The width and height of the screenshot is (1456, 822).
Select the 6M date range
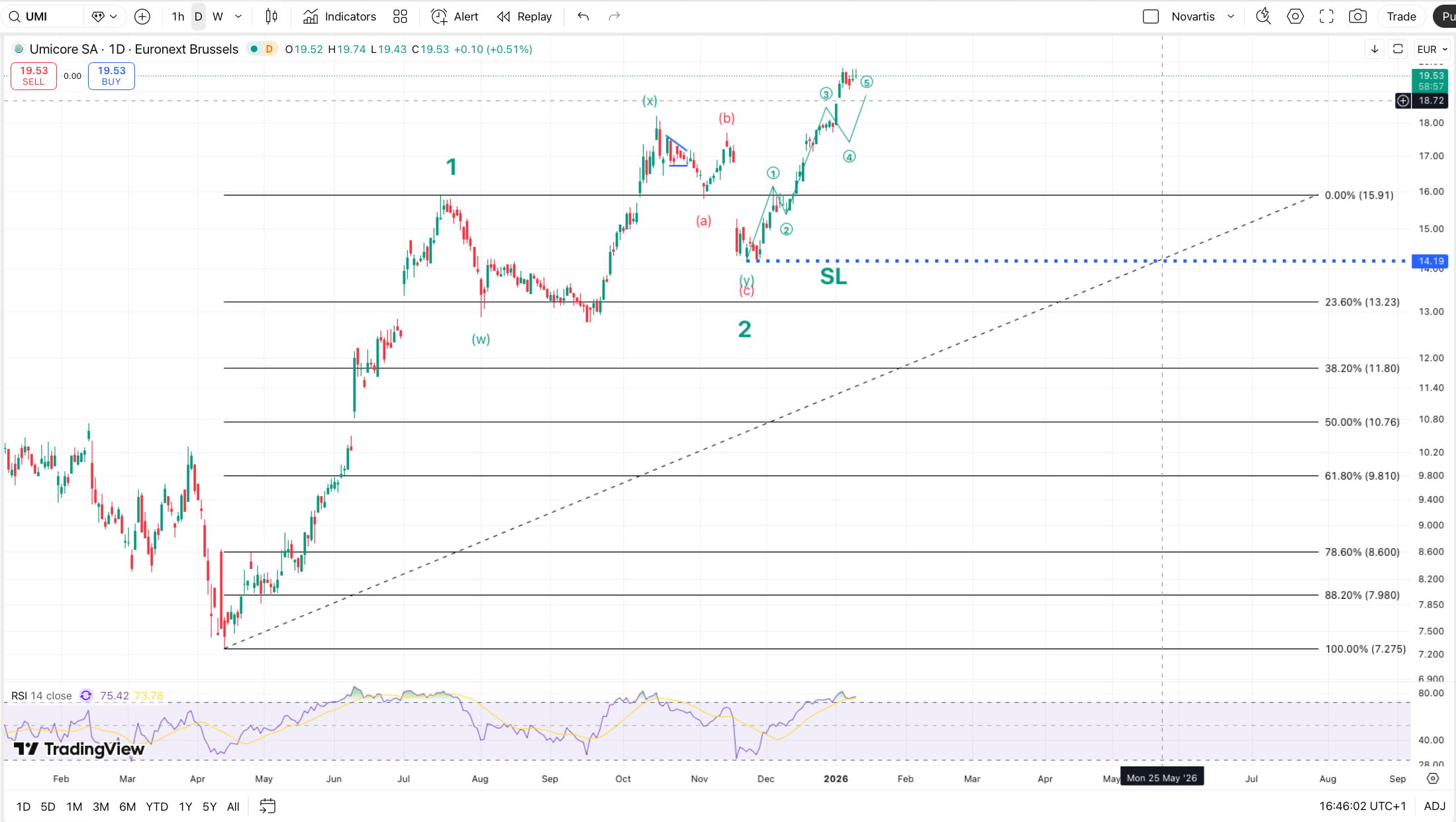click(127, 806)
